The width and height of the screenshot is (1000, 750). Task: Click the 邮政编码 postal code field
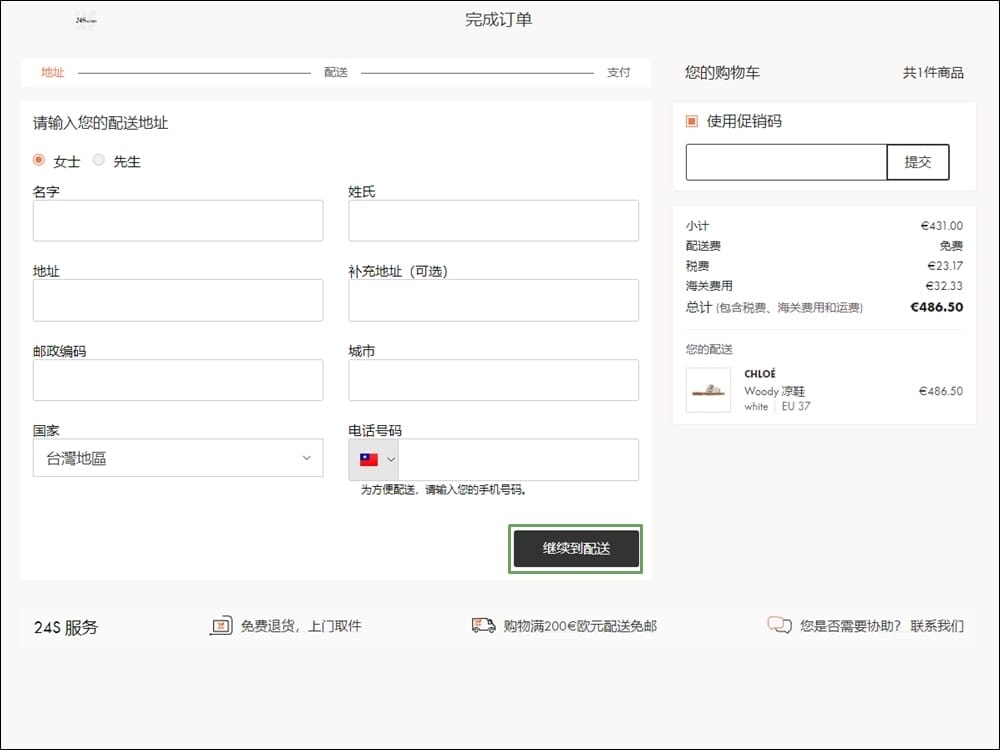[178, 380]
